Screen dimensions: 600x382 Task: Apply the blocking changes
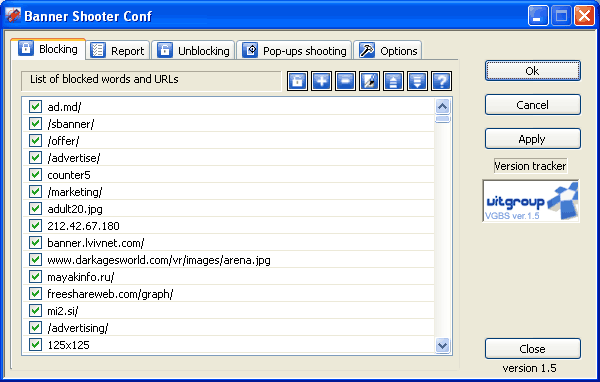click(533, 139)
